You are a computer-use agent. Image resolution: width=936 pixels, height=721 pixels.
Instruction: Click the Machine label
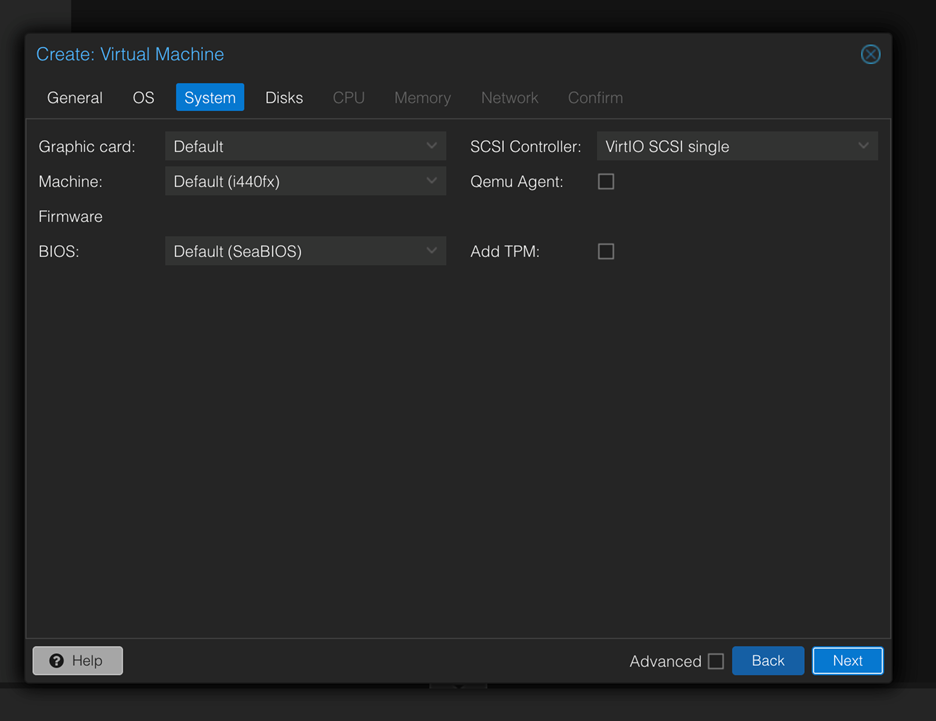(70, 182)
